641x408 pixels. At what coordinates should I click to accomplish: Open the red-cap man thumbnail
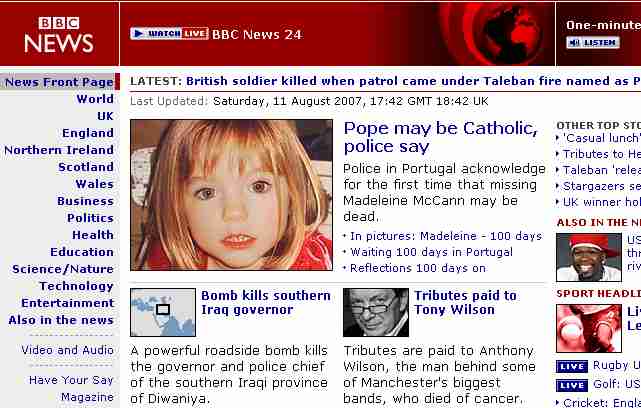[x=589, y=257]
